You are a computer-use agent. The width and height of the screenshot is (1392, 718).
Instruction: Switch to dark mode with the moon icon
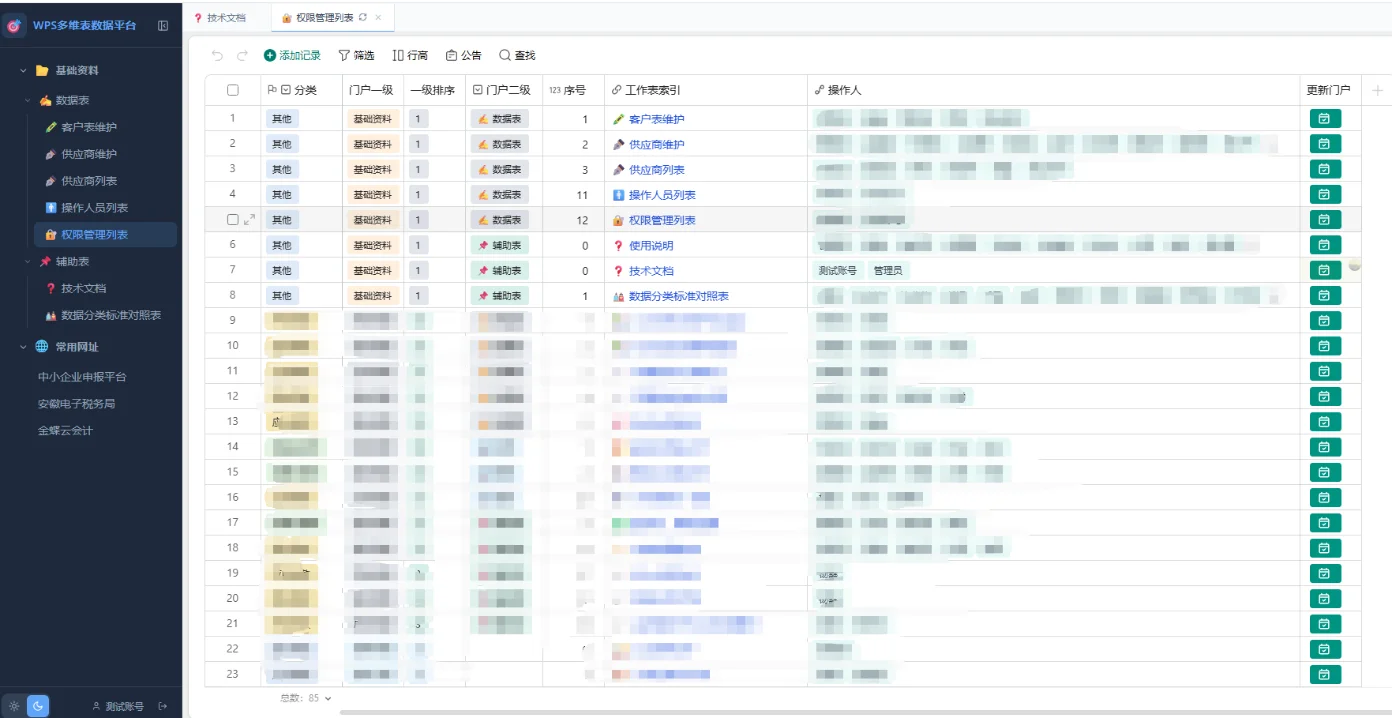(38, 706)
